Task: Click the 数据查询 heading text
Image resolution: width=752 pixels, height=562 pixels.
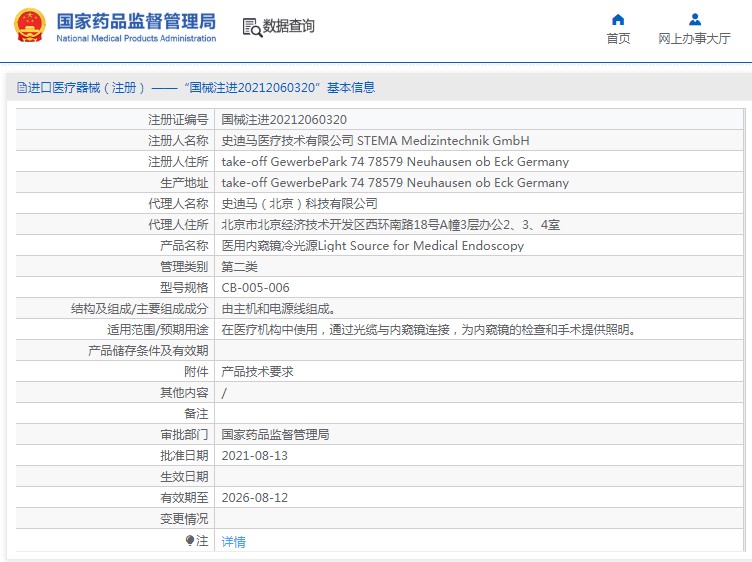Action: [x=289, y=26]
